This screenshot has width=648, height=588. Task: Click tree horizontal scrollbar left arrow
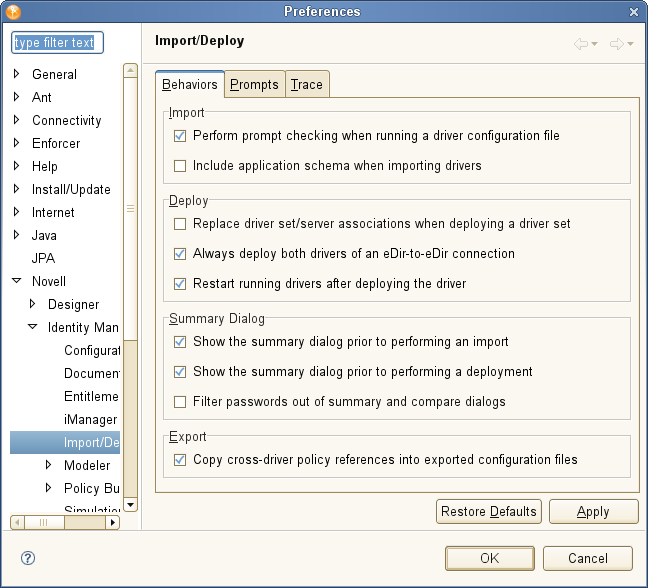[17, 522]
